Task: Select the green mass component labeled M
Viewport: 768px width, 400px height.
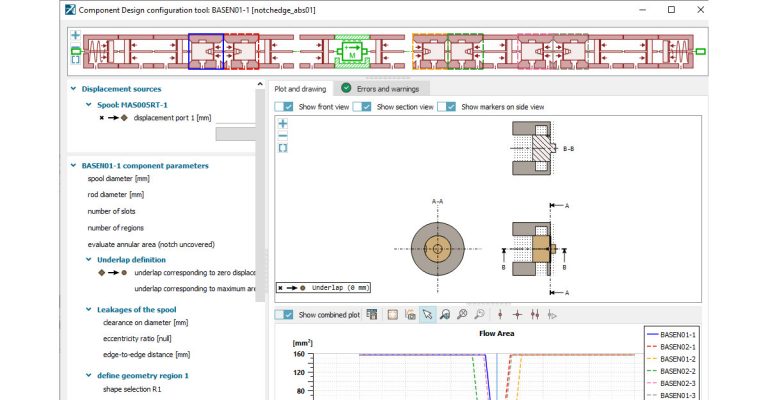Action: [x=352, y=51]
